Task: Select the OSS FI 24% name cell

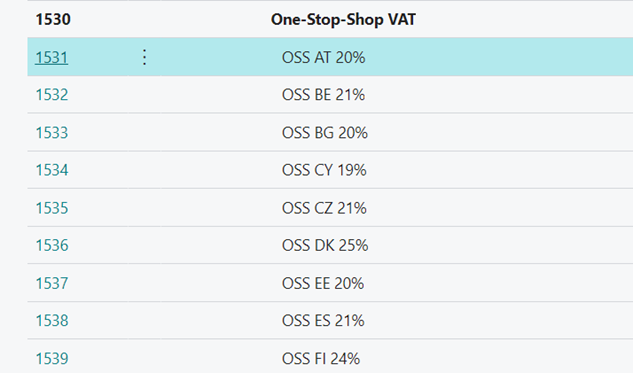Action: (x=321, y=358)
